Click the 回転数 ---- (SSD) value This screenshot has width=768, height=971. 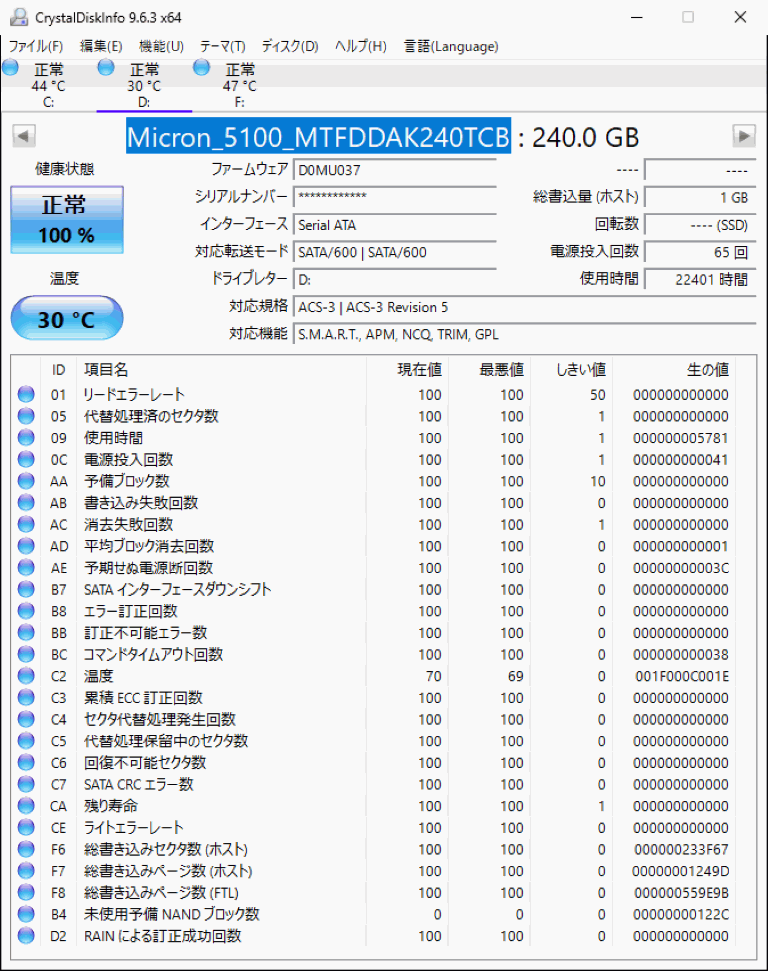[700, 225]
